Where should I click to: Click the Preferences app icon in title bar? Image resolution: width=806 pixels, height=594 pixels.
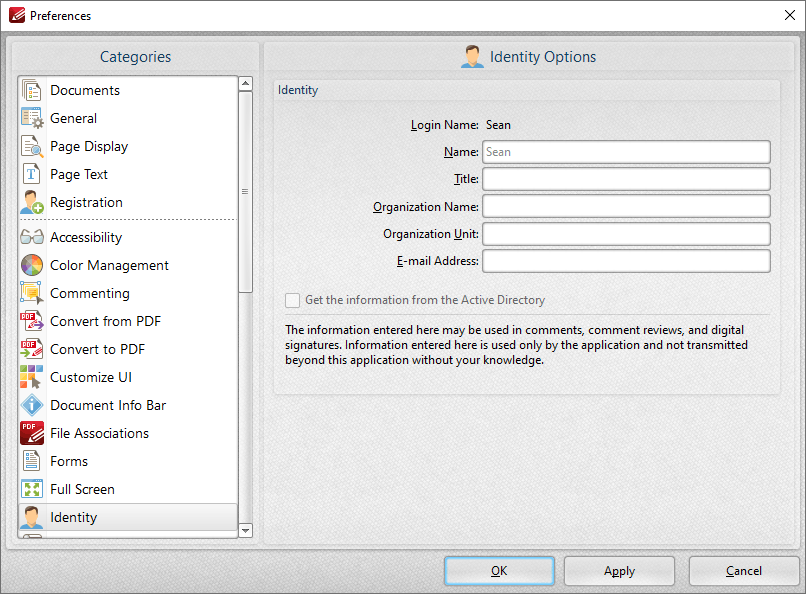[17, 15]
